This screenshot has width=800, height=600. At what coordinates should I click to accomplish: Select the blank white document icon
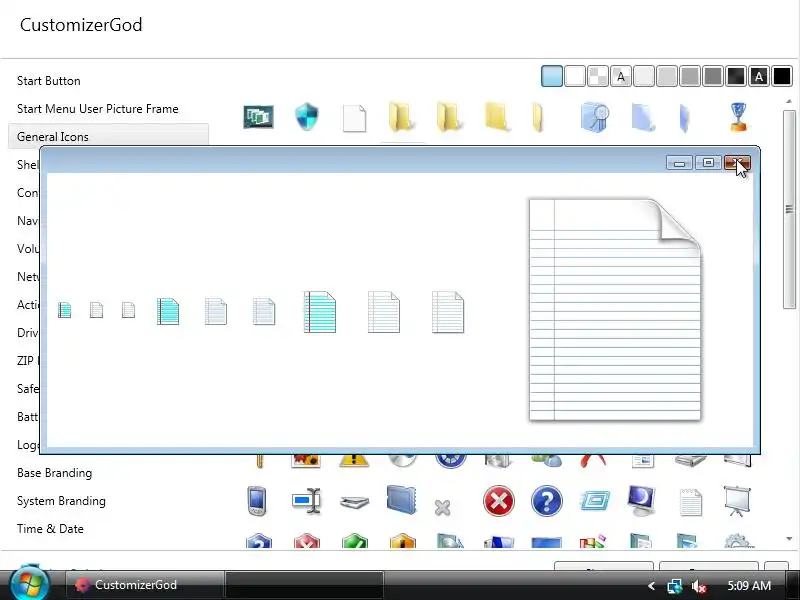(355, 118)
